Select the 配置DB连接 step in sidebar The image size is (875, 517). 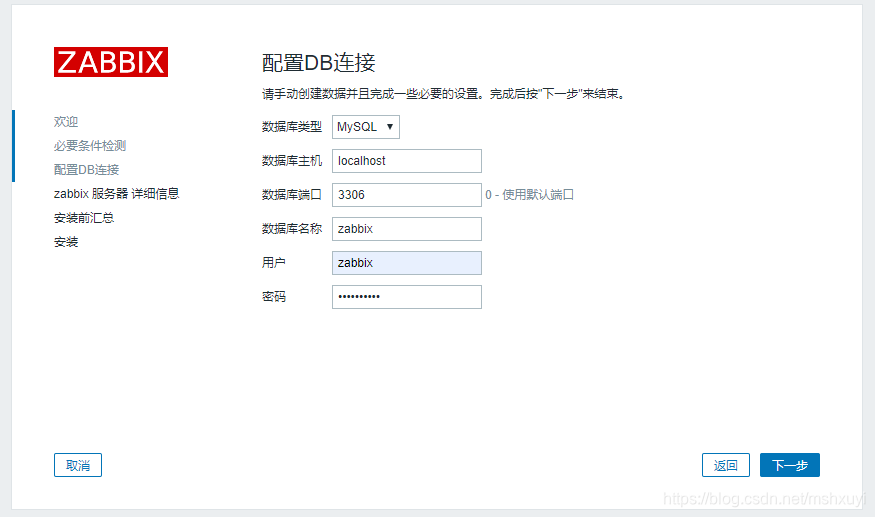(86, 170)
